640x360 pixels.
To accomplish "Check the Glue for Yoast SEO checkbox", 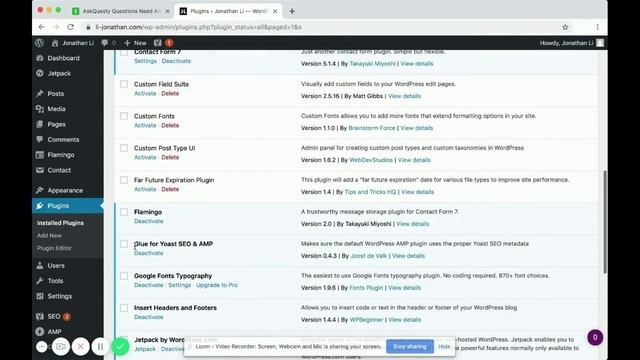I will click(124, 244).
